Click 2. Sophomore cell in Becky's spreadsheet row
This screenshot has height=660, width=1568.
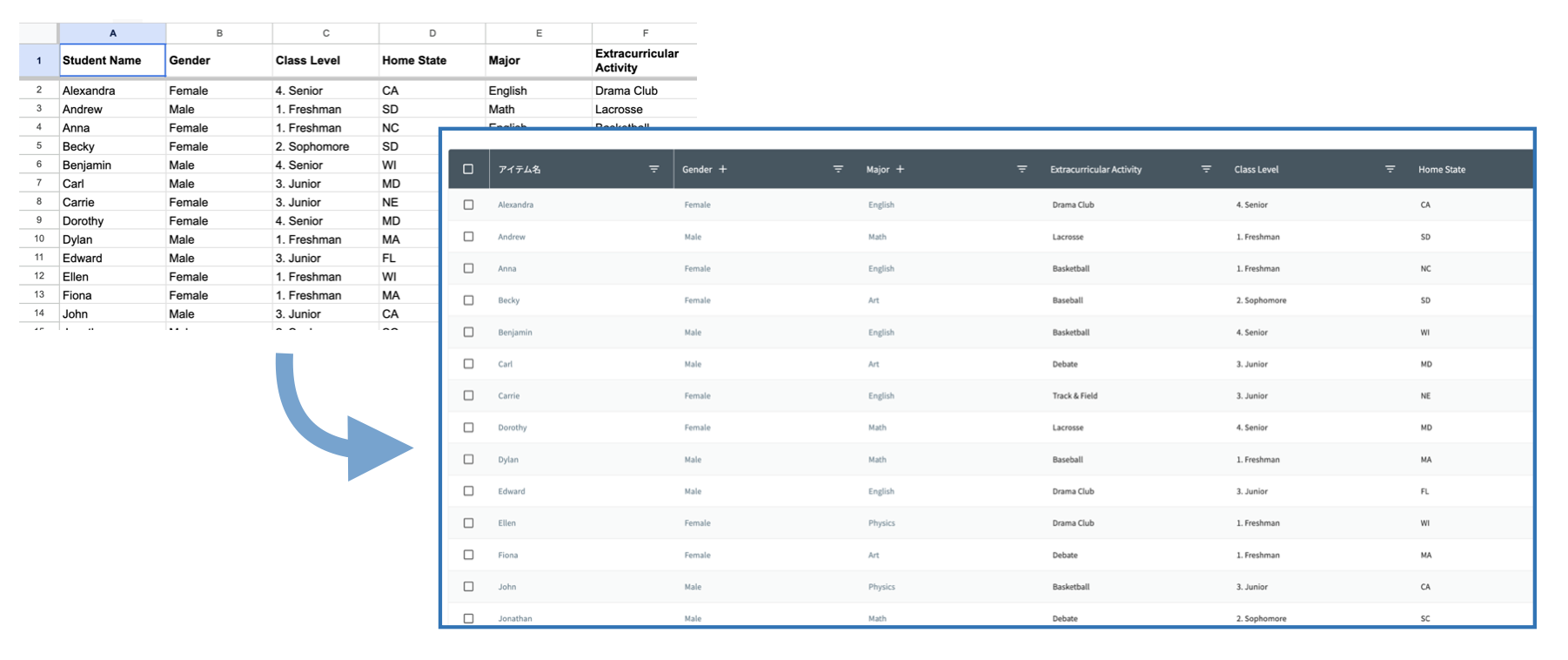[x=325, y=146]
